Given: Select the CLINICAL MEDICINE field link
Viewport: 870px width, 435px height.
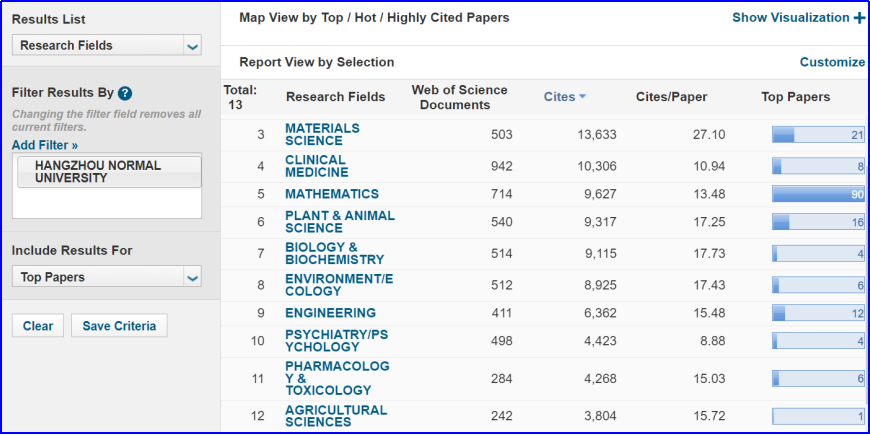Looking at the screenshot, I should pos(315,166).
